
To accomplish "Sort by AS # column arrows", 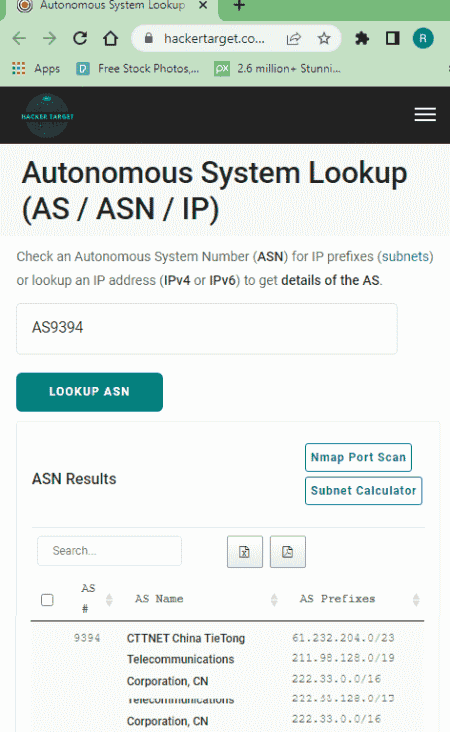I will point(109,599).
